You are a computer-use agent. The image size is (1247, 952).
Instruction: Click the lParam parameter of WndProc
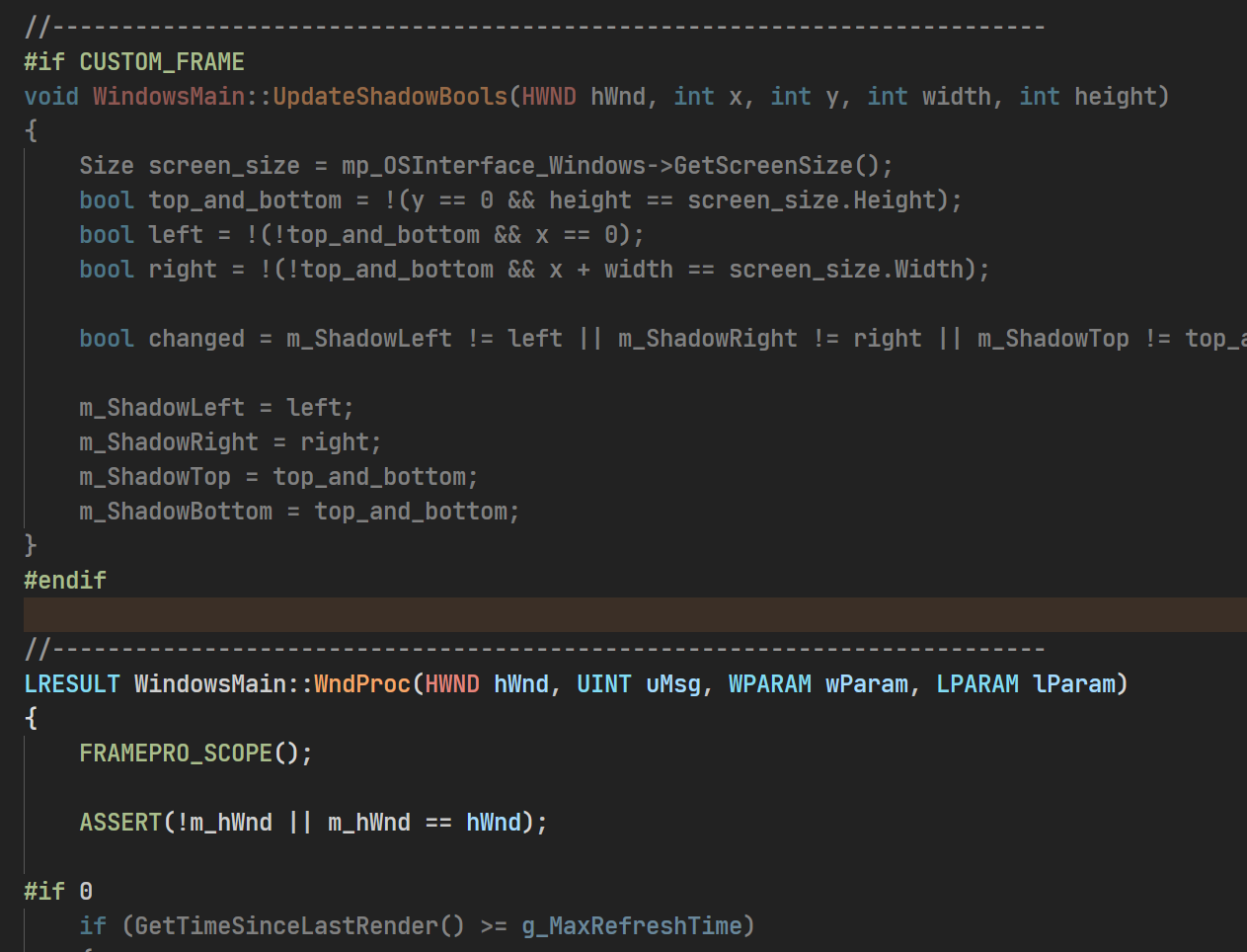1075,683
